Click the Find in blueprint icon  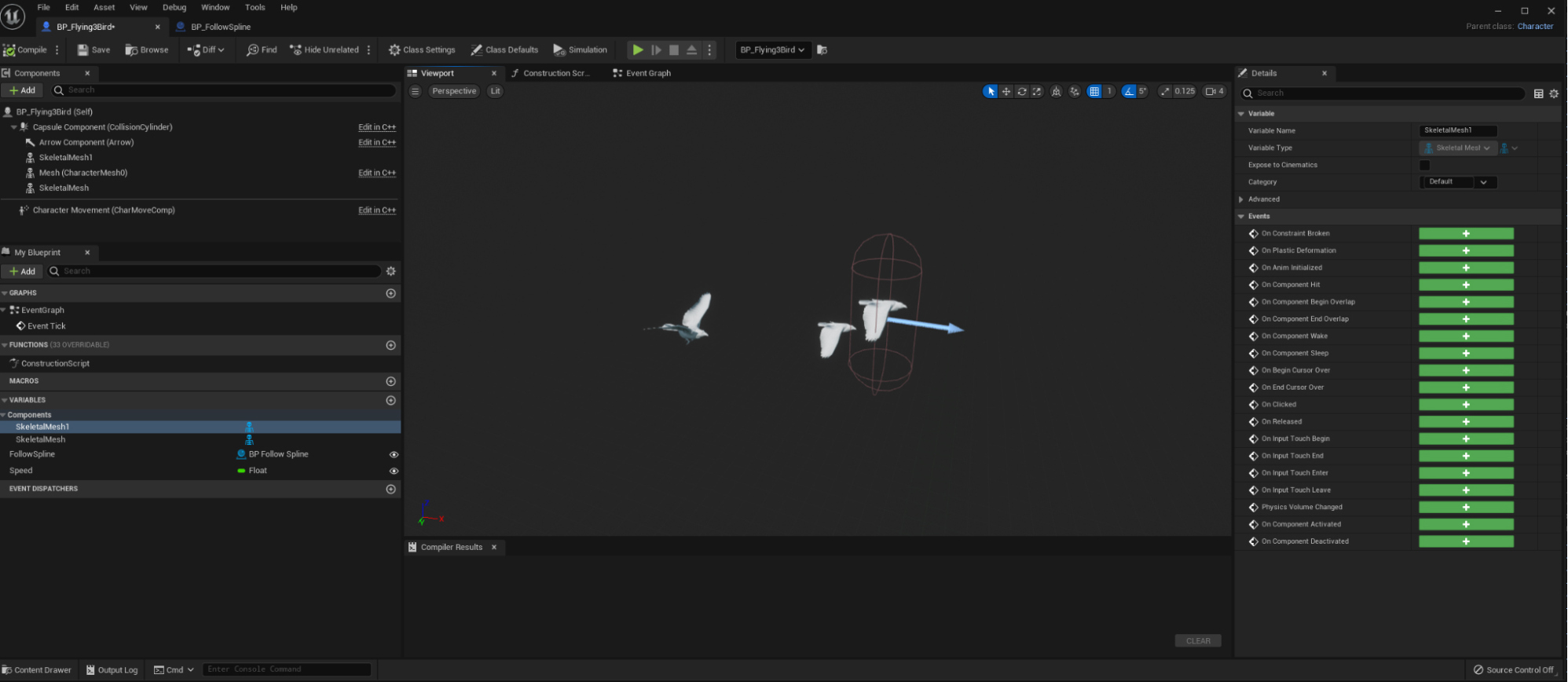tap(252, 49)
